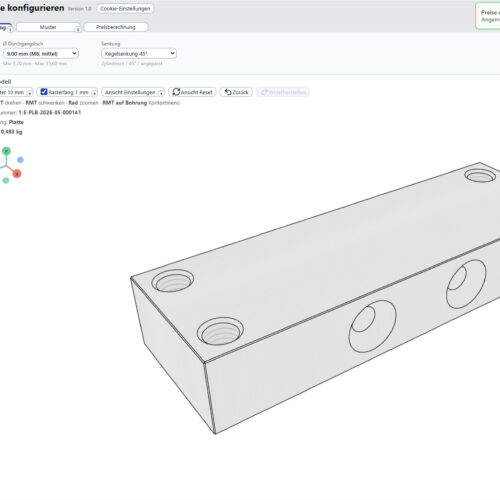Viewport: 500px width, 500px height.
Task: Click the Ansicht Reset button
Action: coord(192,92)
